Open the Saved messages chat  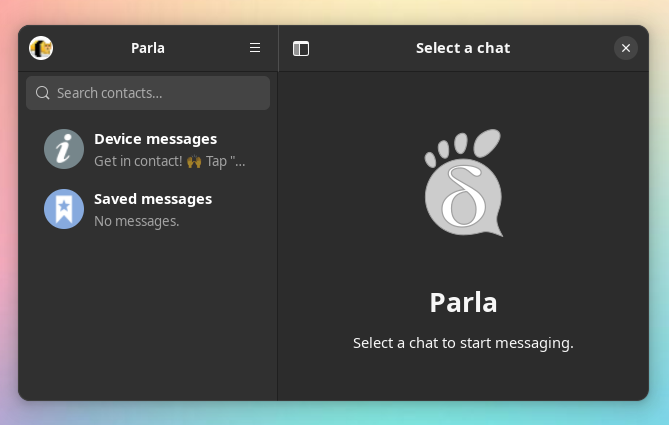pyautogui.click(x=148, y=209)
